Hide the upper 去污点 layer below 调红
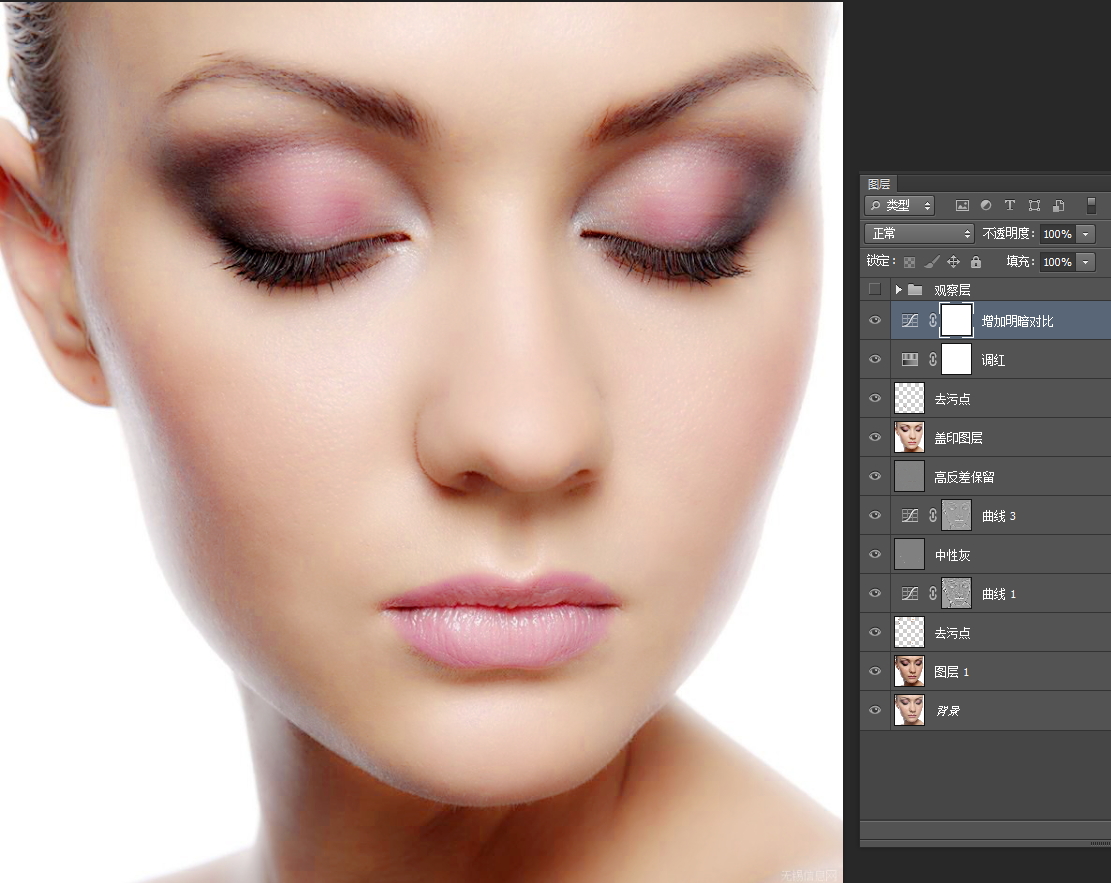The width and height of the screenshot is (1111, 883). click(x=875, y=398)
